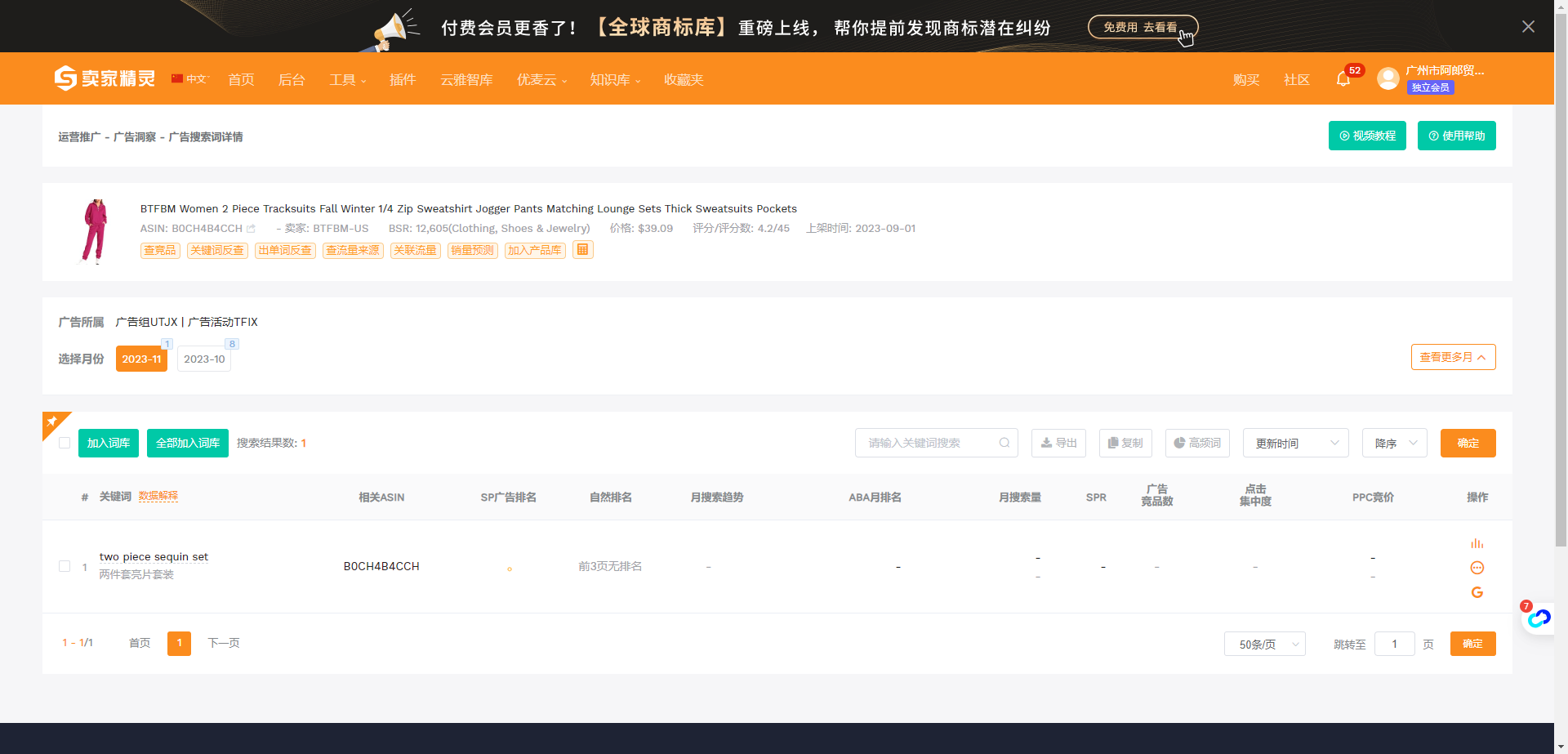Open the 工具 navigation menu
Screen dimensions: 1568x754
pyautogui.click(x=347, y=79)
